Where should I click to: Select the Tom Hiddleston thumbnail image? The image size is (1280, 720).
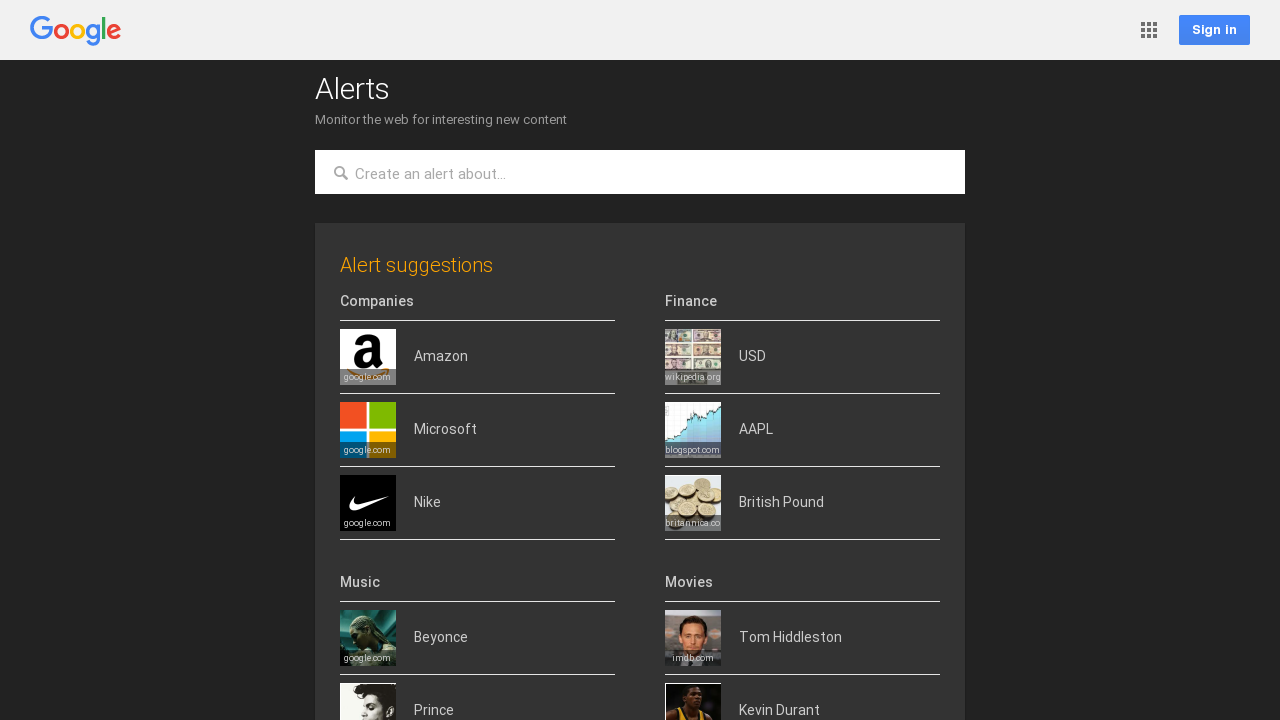693,638
